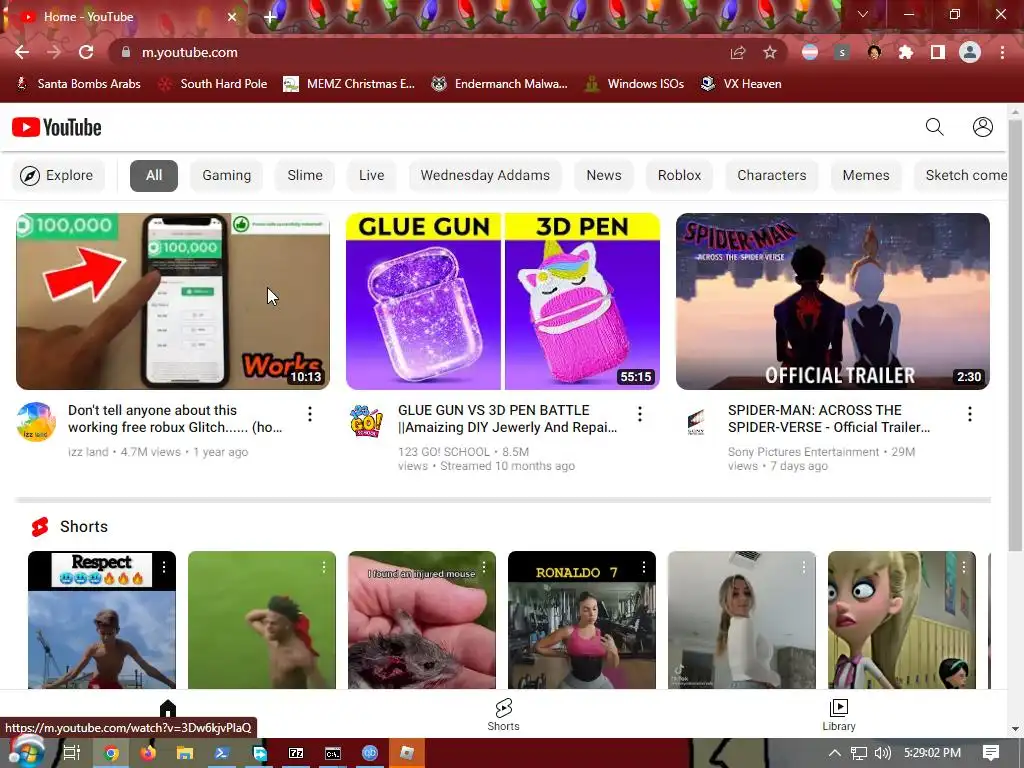The image size is (1024, 768).
Task: Open the extensions puzzle icon
Action: click(x=906, y=52)
